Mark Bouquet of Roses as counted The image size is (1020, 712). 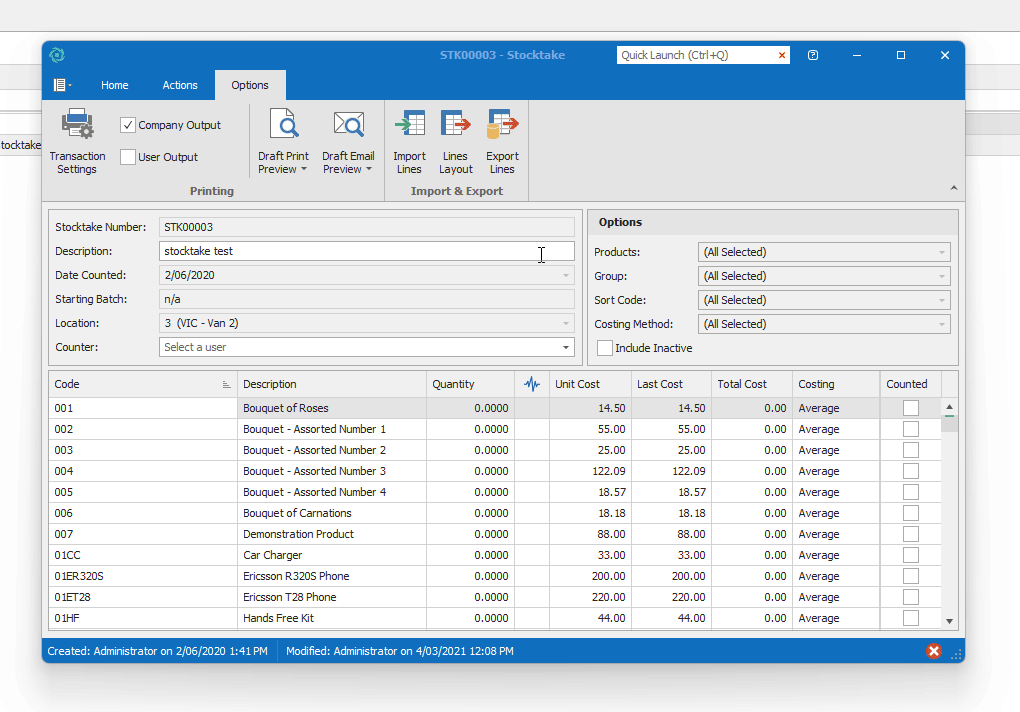pyautogui.click(x=910, y=408)
